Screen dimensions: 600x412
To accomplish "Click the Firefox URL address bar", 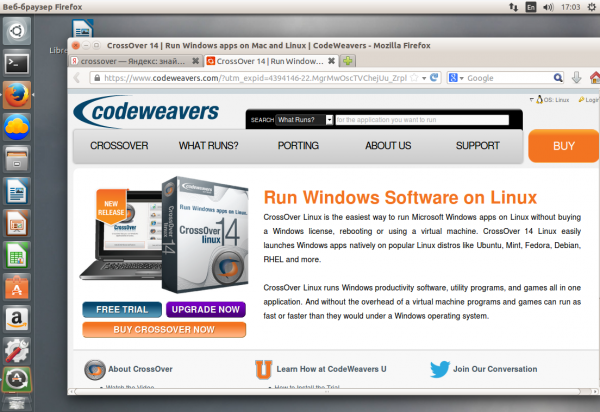I will coord(255,78).
